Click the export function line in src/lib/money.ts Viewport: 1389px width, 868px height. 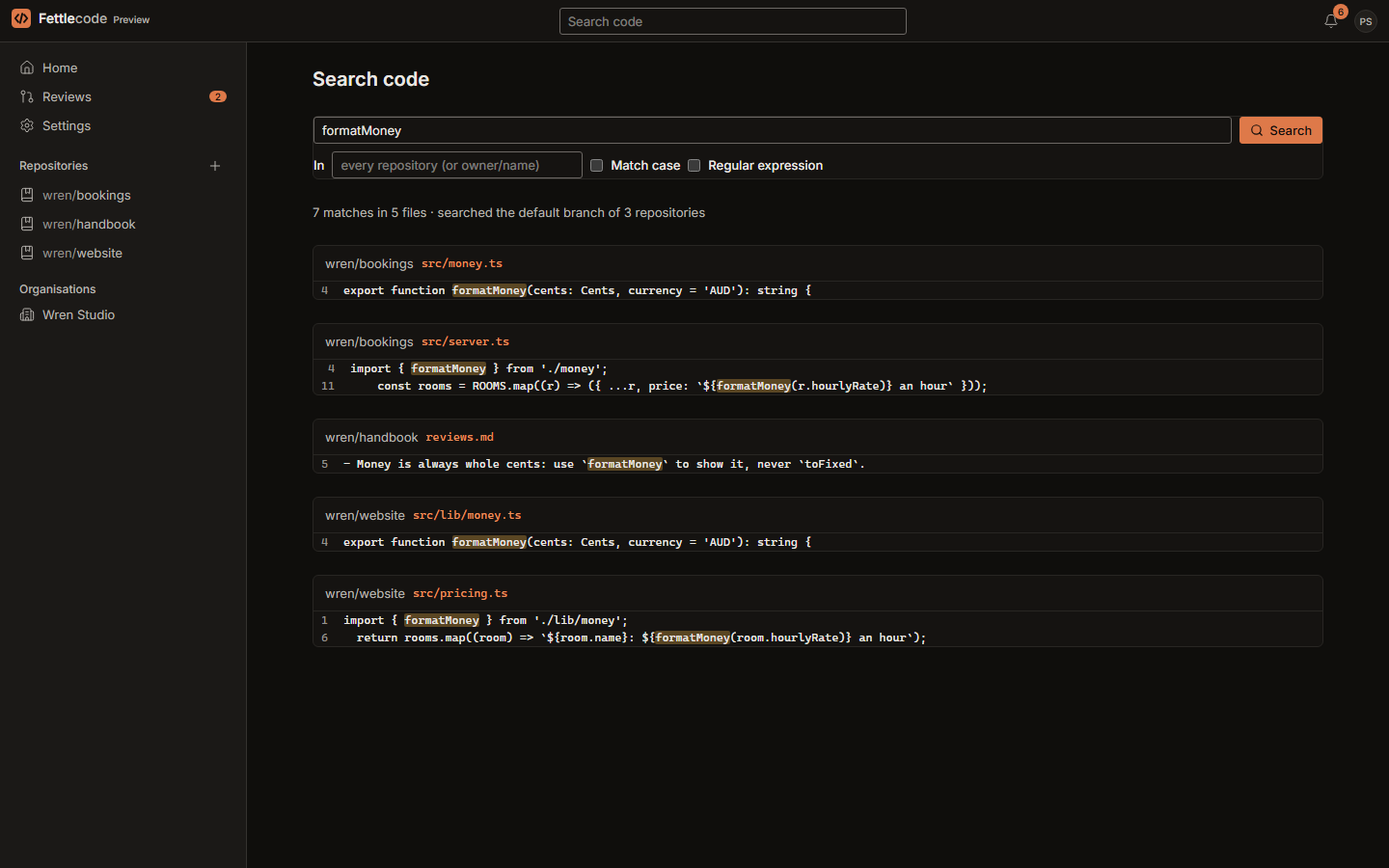[x=818, y=542]
